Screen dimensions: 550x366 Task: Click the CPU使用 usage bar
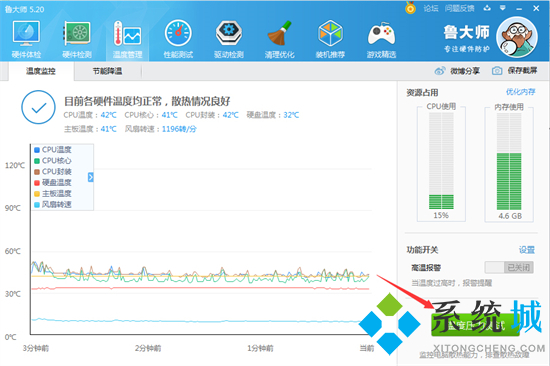click(x=441, y=161)
